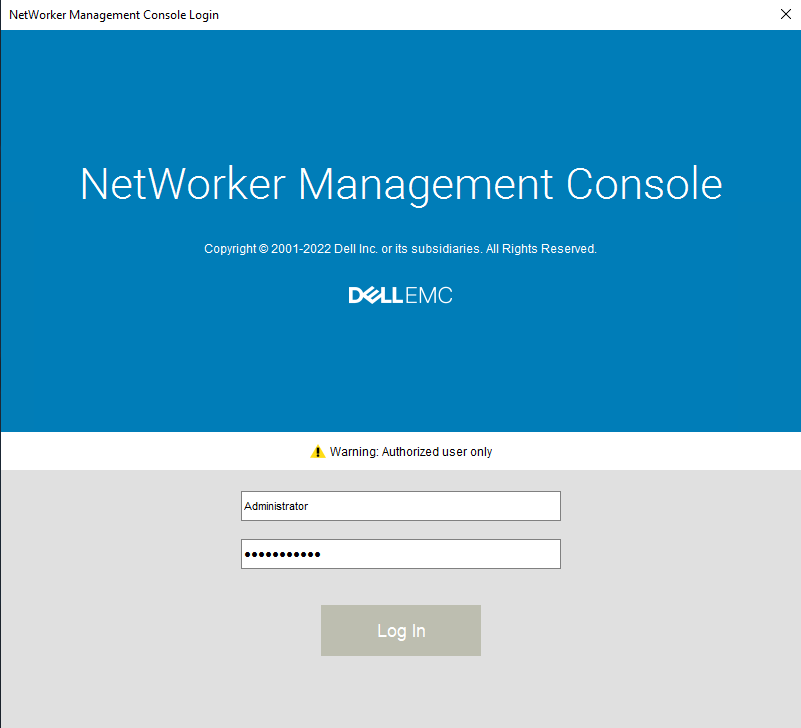
Task: Select the Administrator username field
Action: [x=400, y=506]
